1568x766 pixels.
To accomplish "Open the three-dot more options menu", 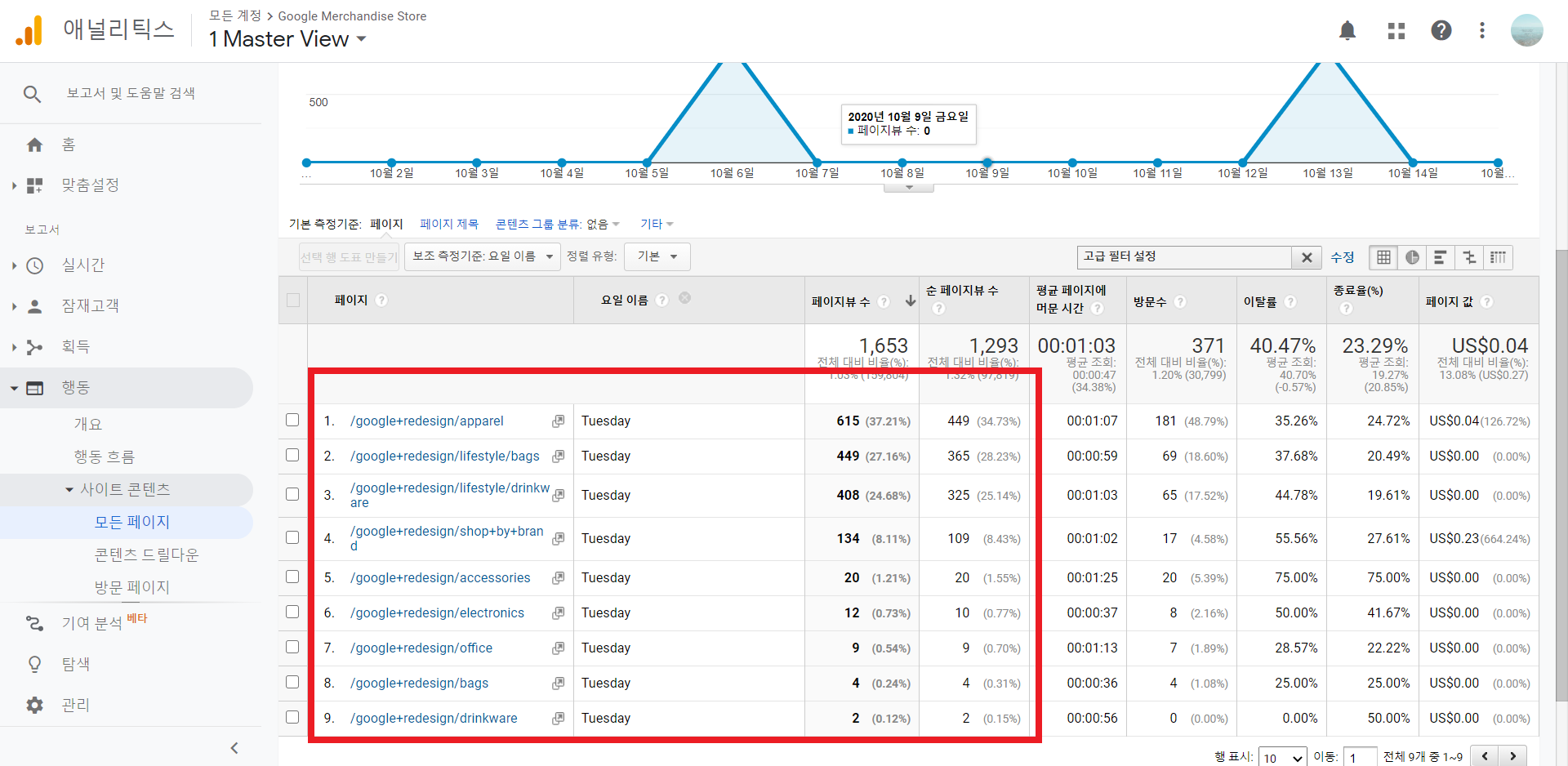I will coord(1482,31).
